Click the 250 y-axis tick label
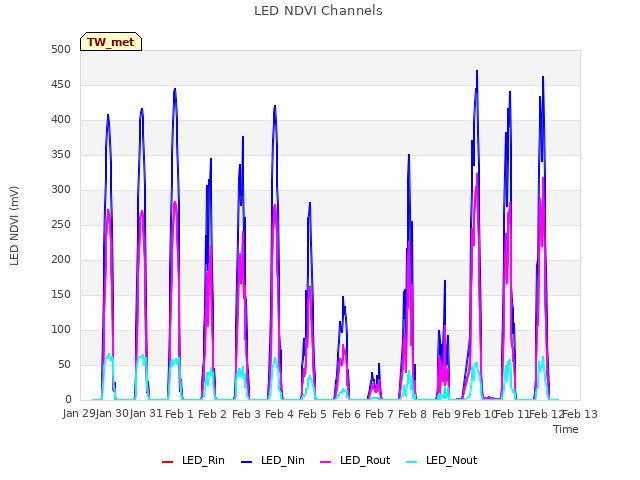Screen dimensions: 640x480 (61, 225)
